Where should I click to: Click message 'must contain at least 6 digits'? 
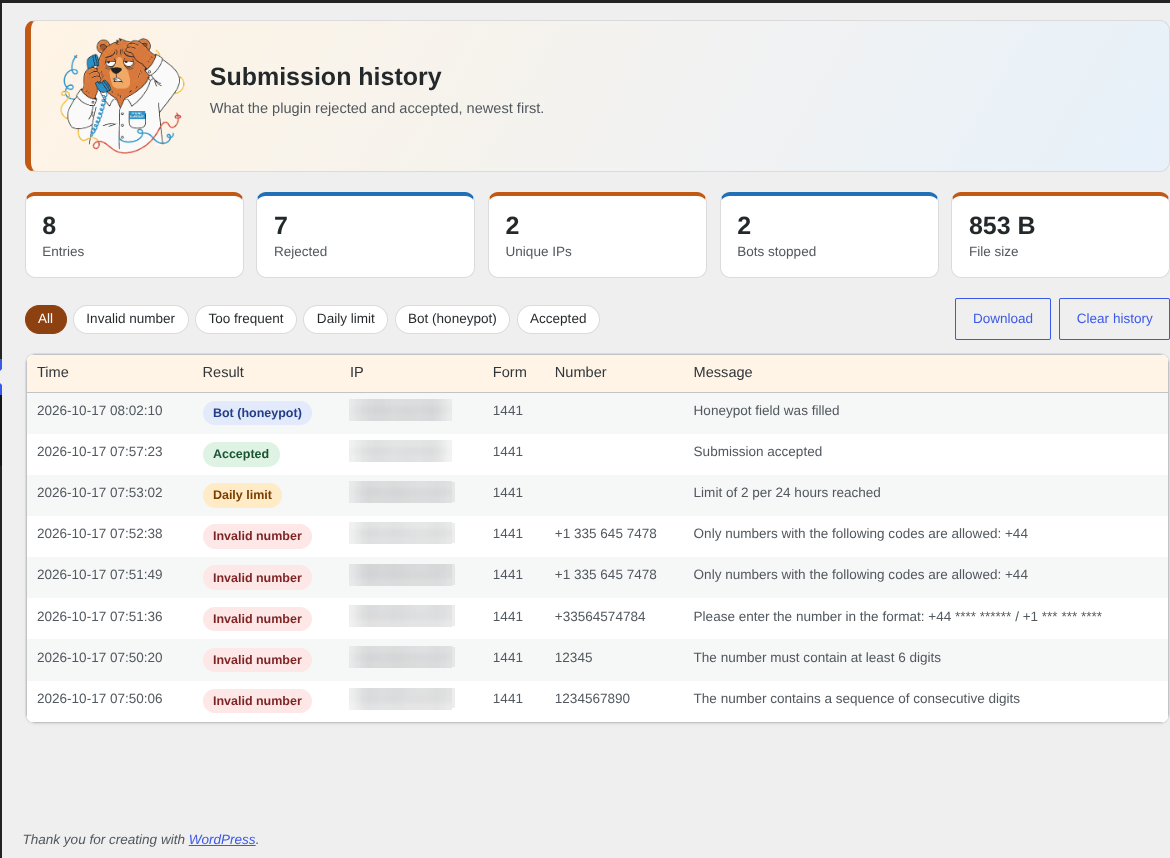[x=817, y=657]
